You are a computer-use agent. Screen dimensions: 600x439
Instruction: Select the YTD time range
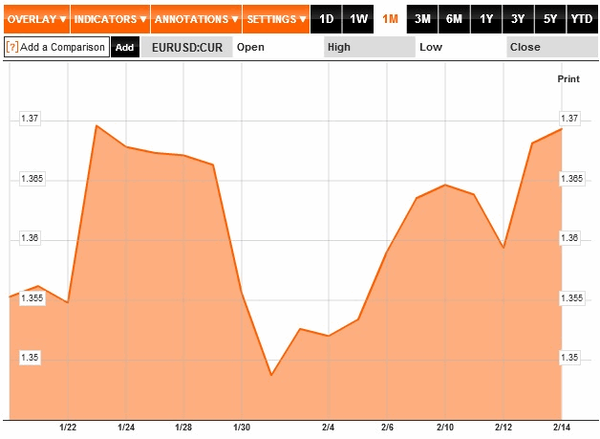point(582,19)
